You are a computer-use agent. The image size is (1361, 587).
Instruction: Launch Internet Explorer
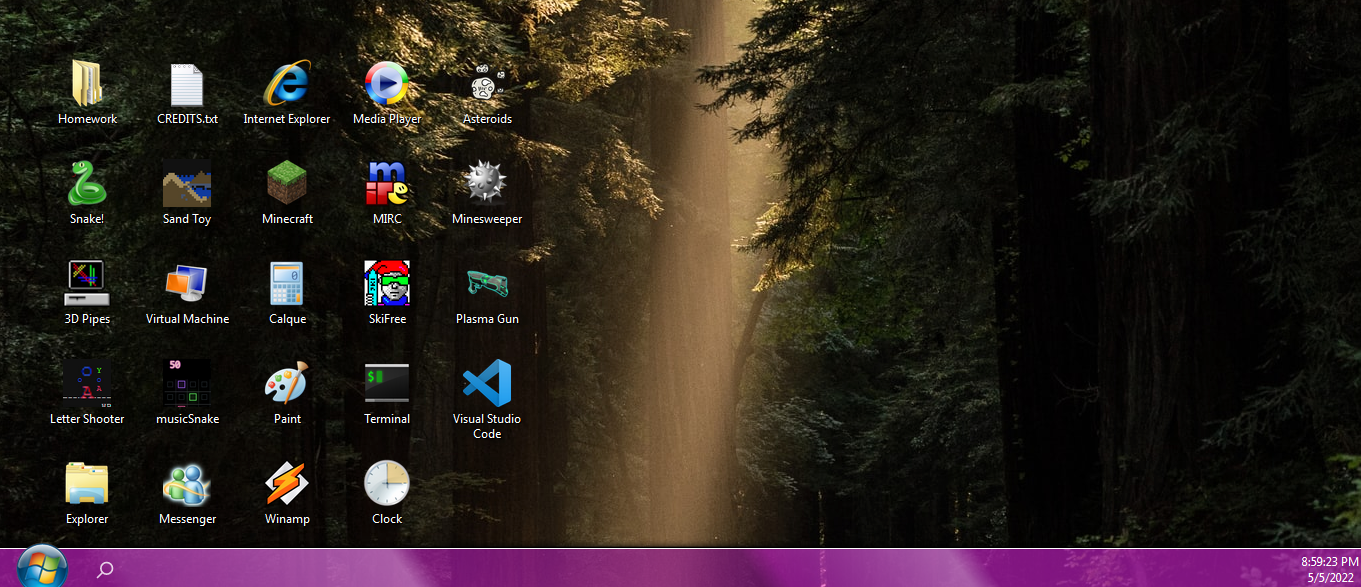(287, 92)
